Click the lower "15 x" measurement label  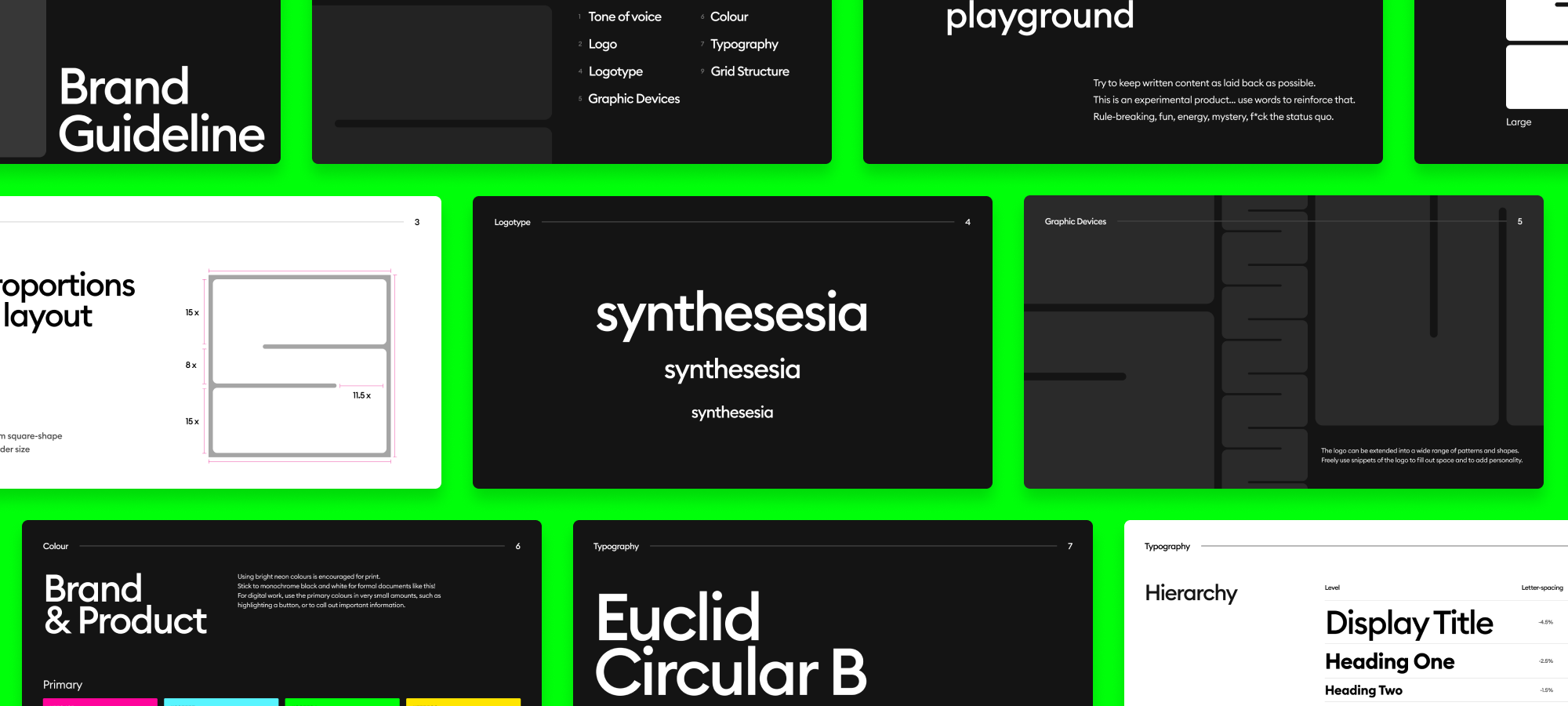point(192,422)
